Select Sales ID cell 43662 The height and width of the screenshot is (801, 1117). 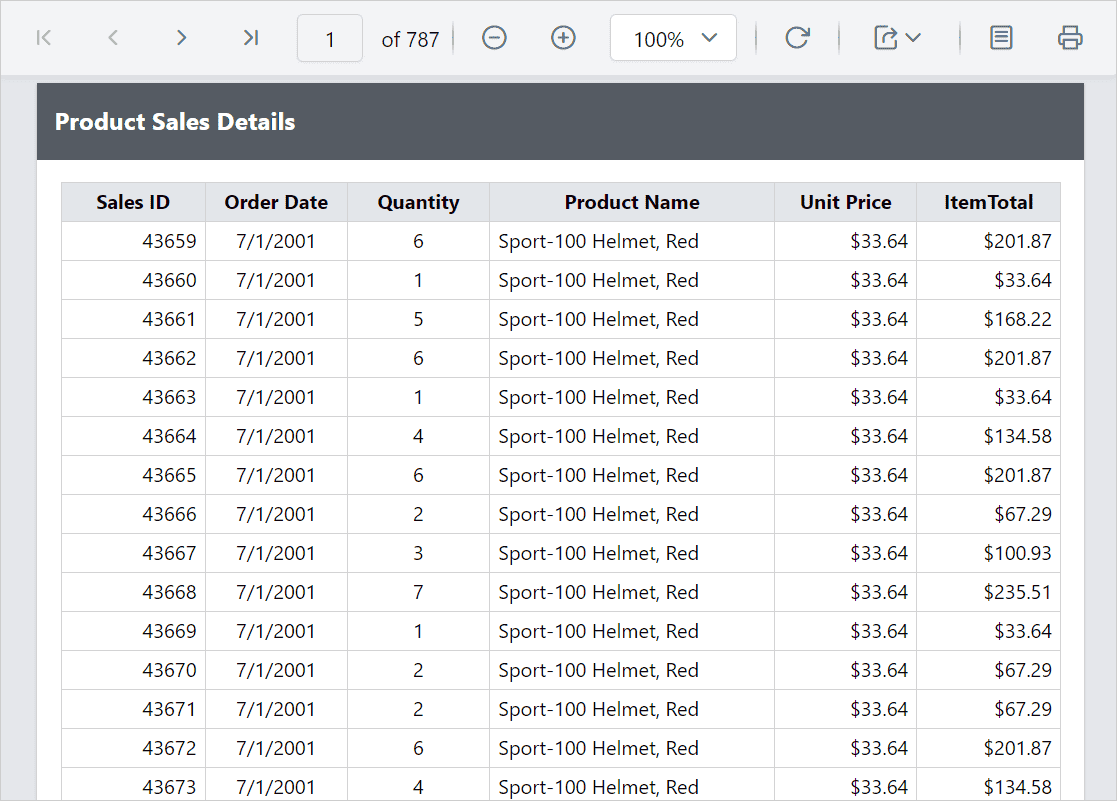point(133,358)
